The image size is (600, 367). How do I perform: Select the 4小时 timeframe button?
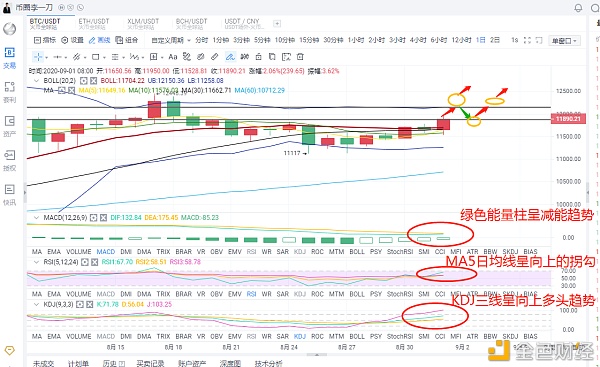[417, 40]
